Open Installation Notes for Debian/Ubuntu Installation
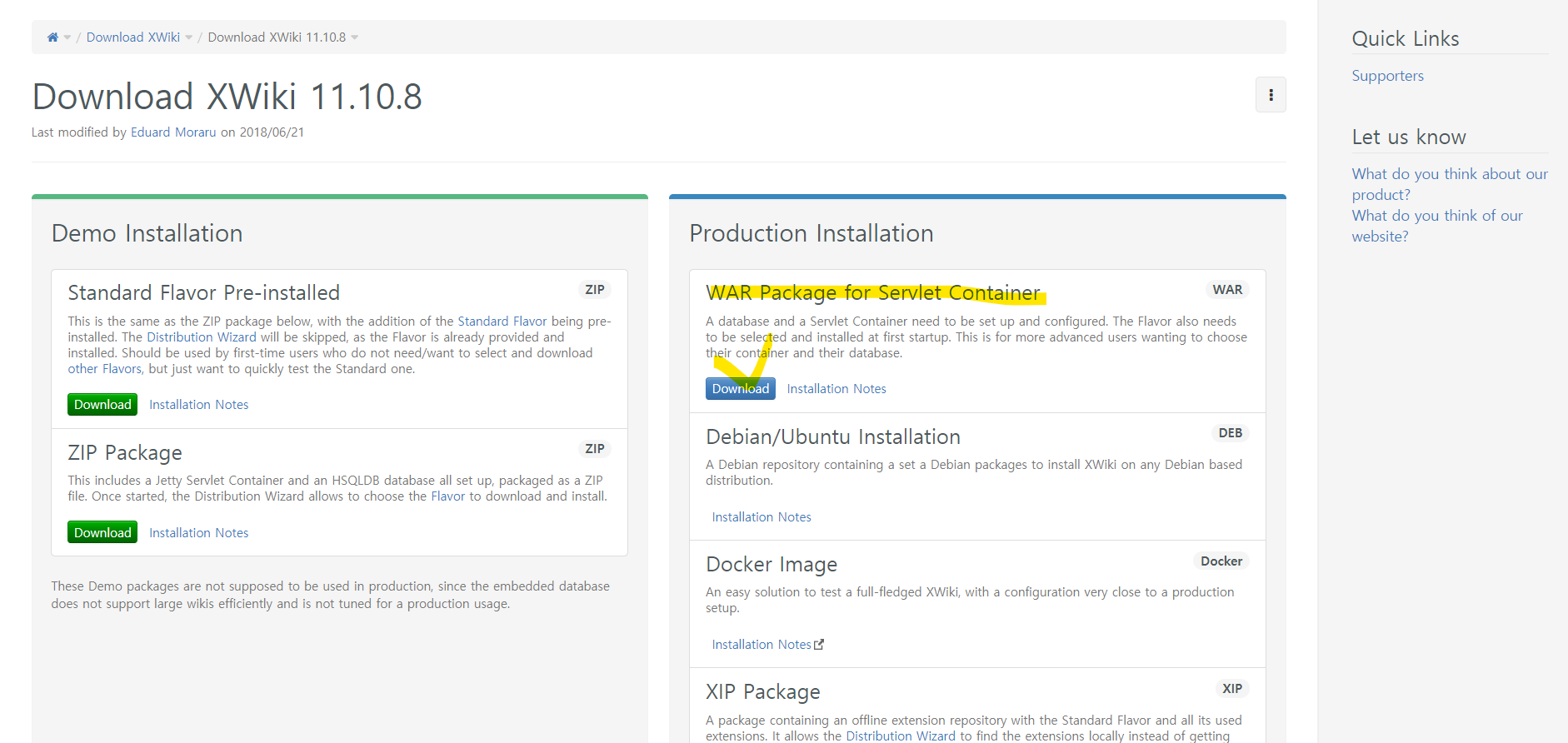 (762, 517)
